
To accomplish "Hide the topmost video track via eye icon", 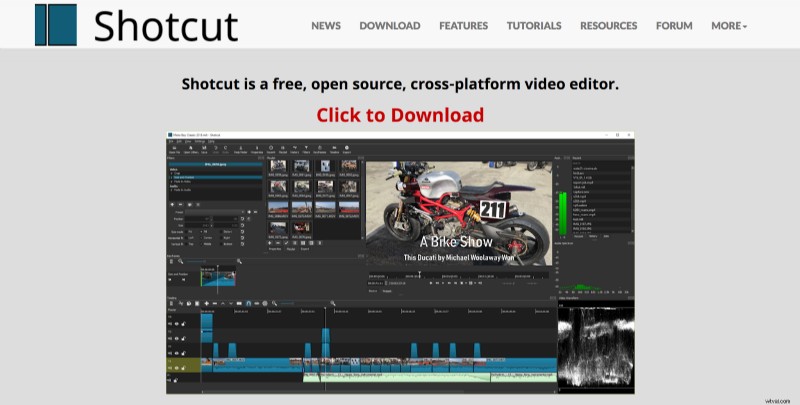I will click(x=177, y=323).
